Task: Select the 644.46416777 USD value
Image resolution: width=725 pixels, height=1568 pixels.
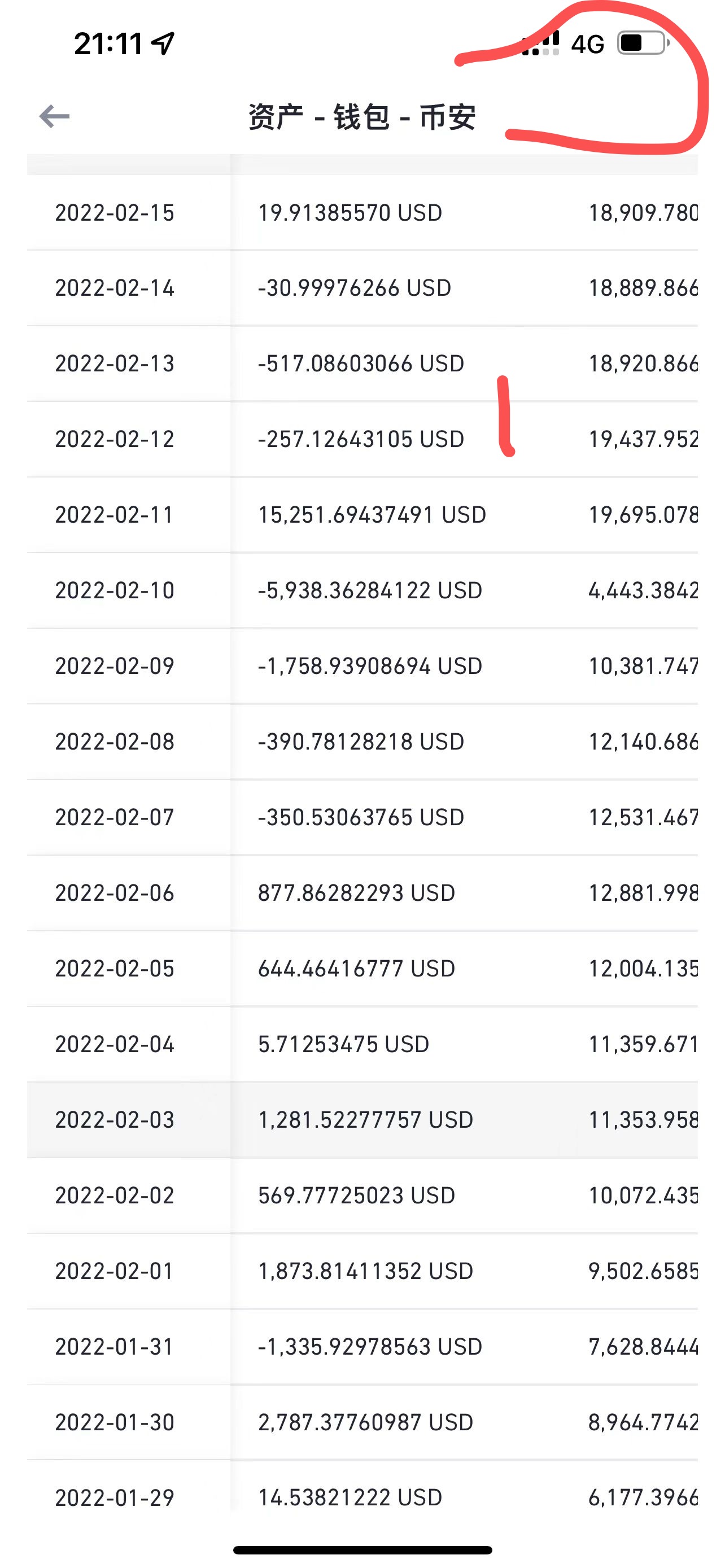Action: click(356, 969)
